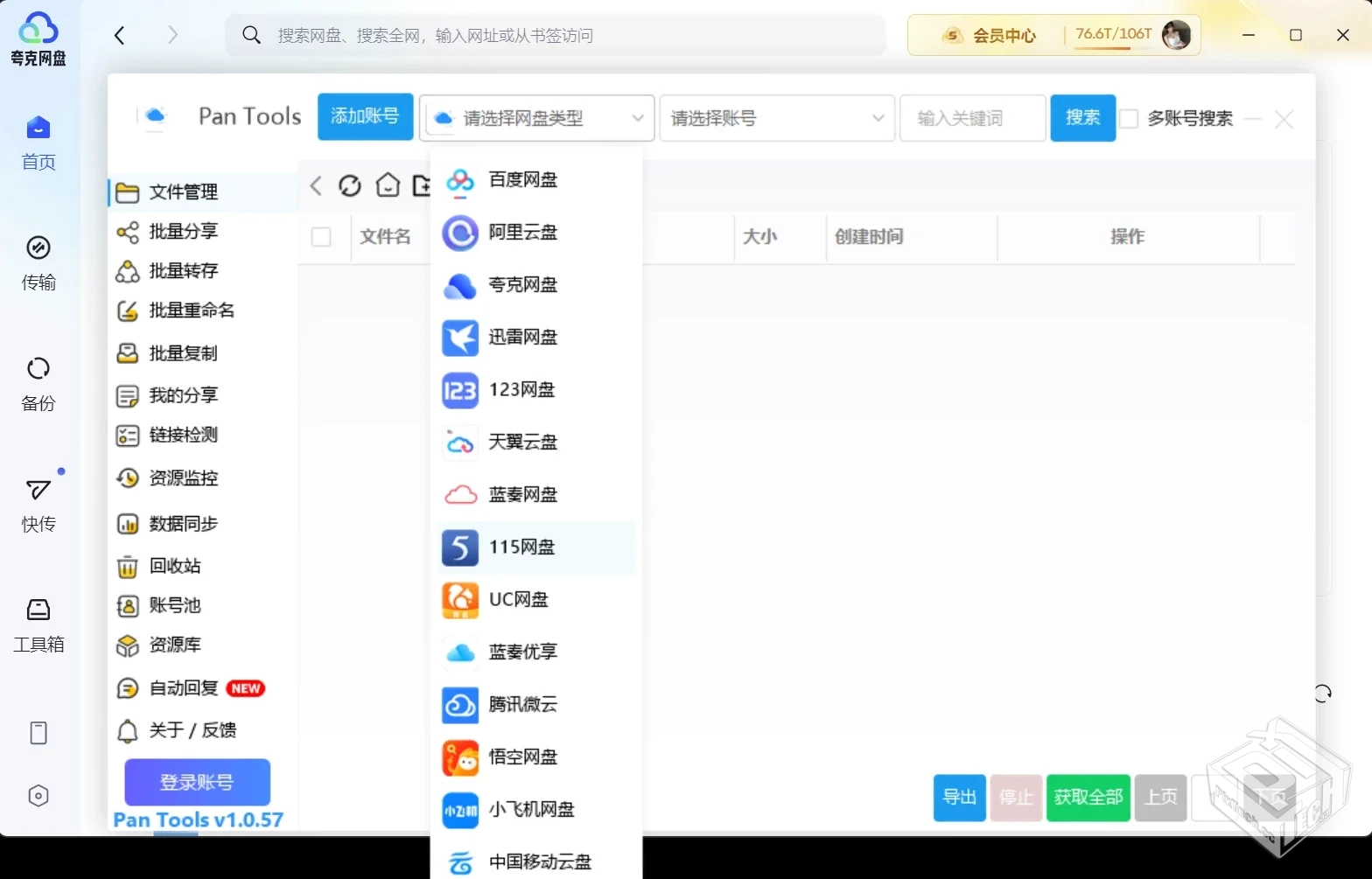Expand 请选择账号 dropdown
This screenshot has height=879, width=1372.
(x=777, y=118)
